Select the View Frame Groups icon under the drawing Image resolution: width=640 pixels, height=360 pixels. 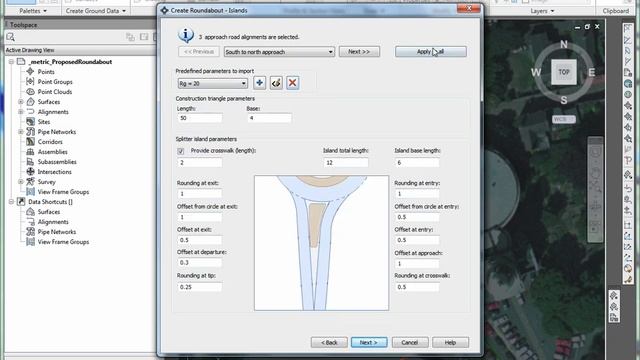[x=30, y=191]
